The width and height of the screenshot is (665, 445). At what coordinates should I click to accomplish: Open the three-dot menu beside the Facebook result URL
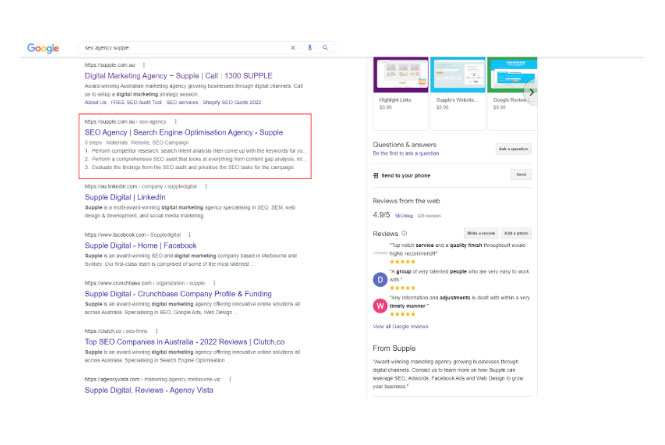[x=190, y=235]
